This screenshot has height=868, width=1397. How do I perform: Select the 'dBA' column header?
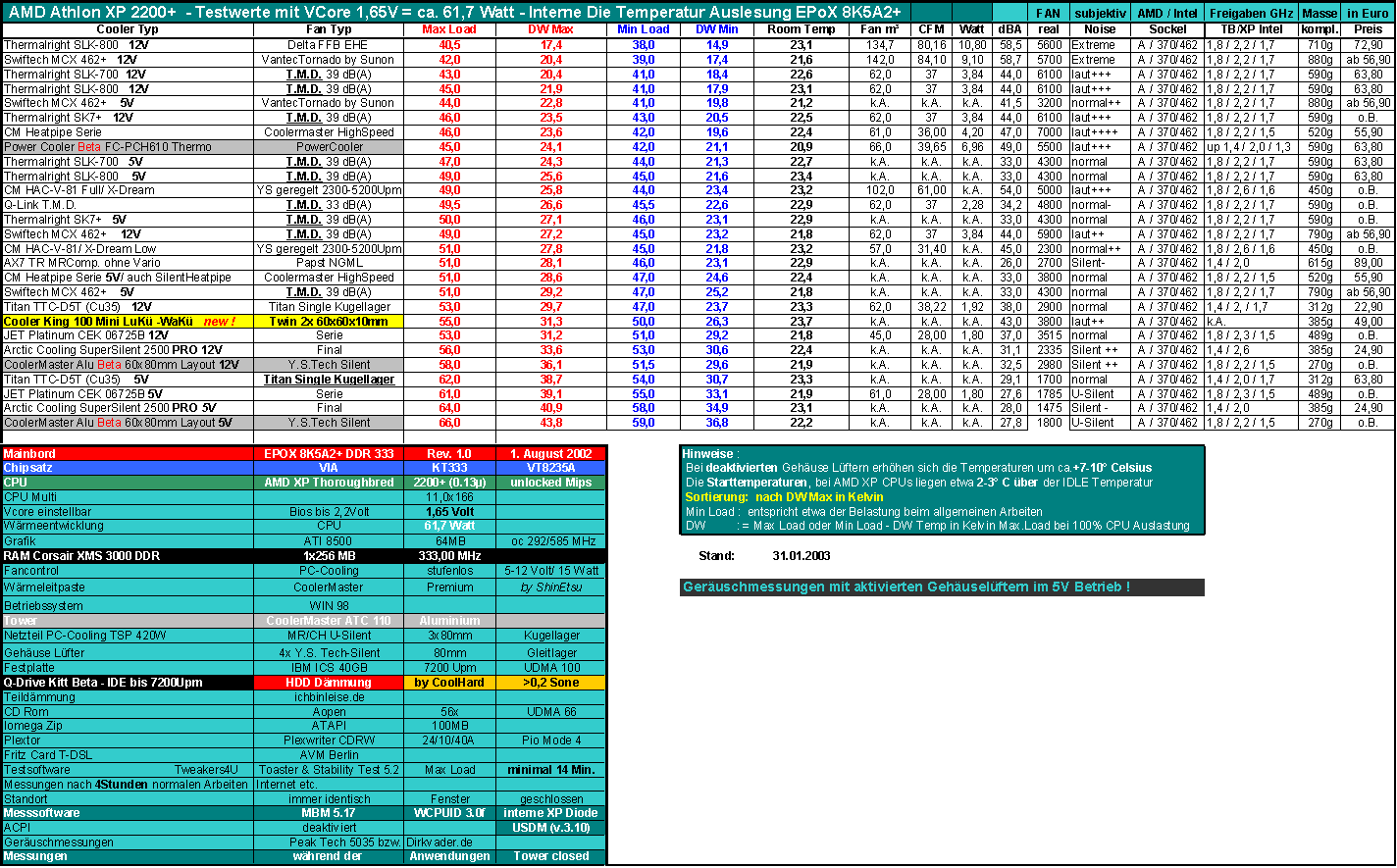point(1009,30)
